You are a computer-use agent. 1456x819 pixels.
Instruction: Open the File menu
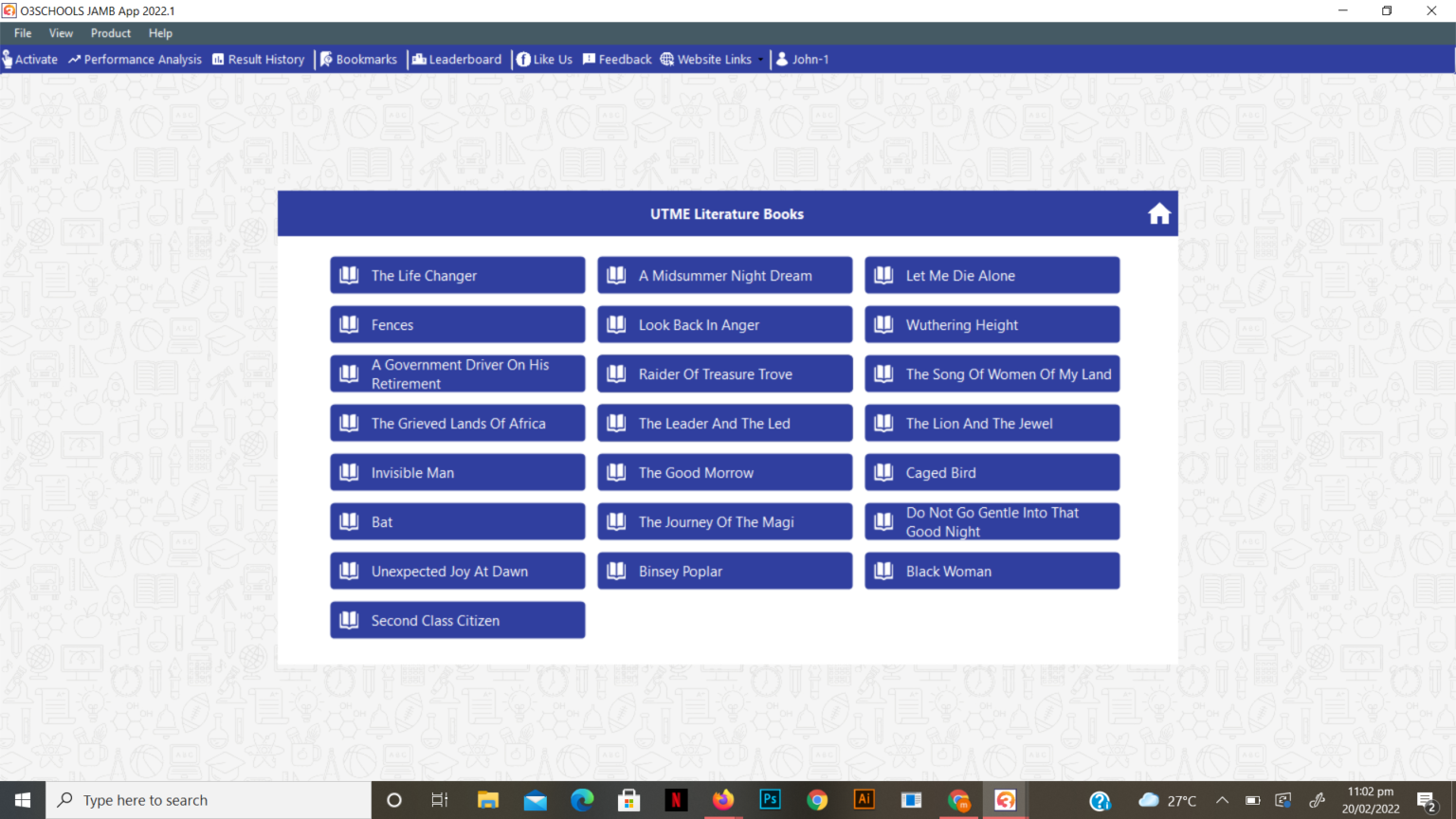(x=22, y=32)
